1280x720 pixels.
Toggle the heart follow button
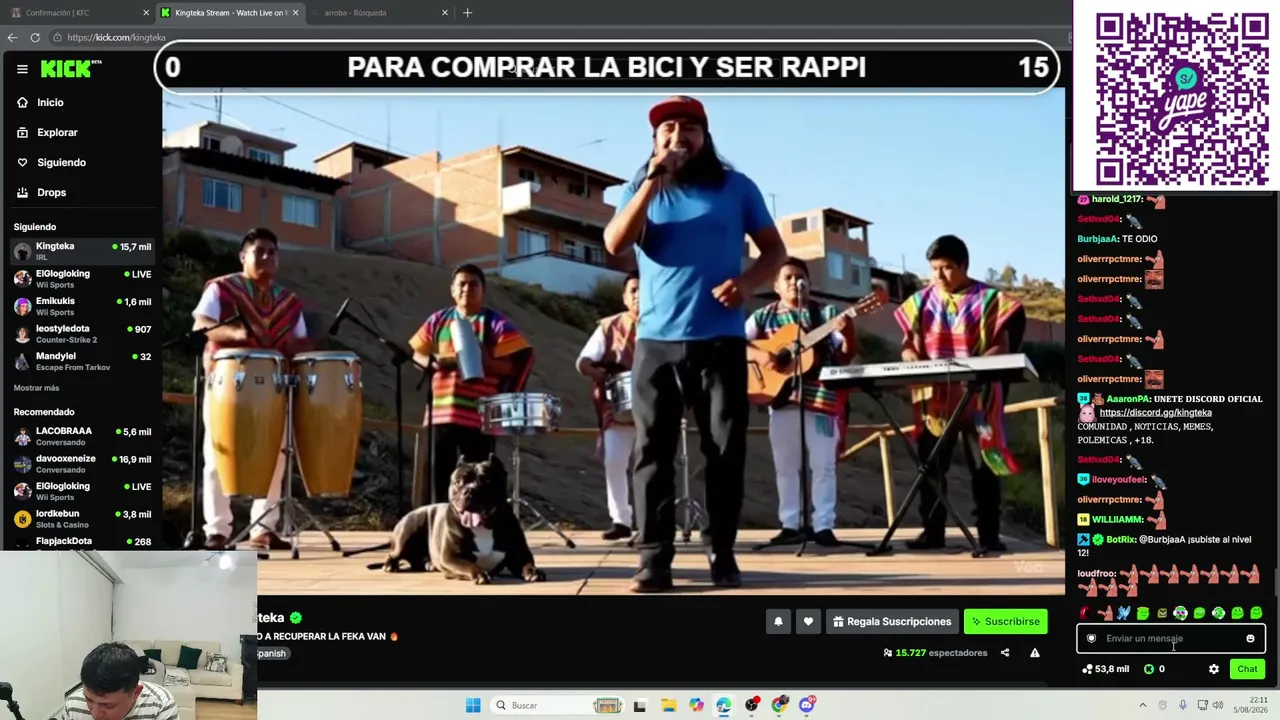808,621
